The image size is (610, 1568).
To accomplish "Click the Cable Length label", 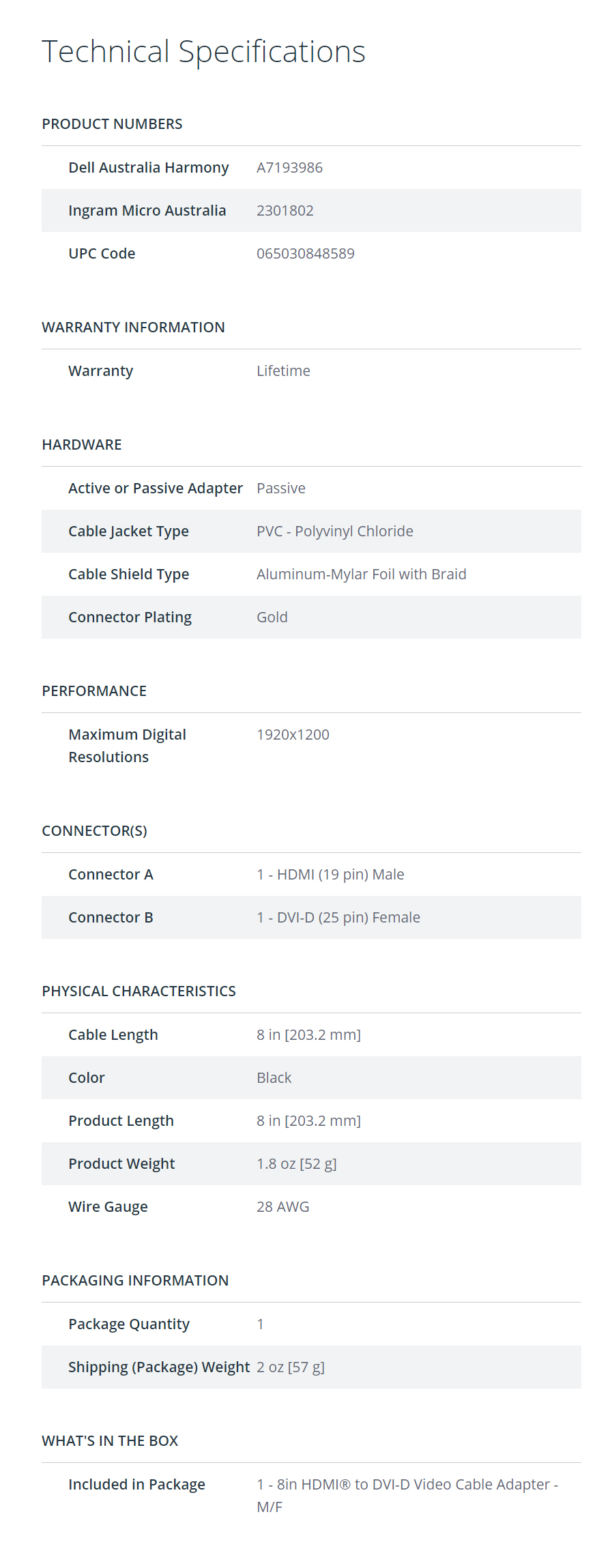I will (113, 1035).
